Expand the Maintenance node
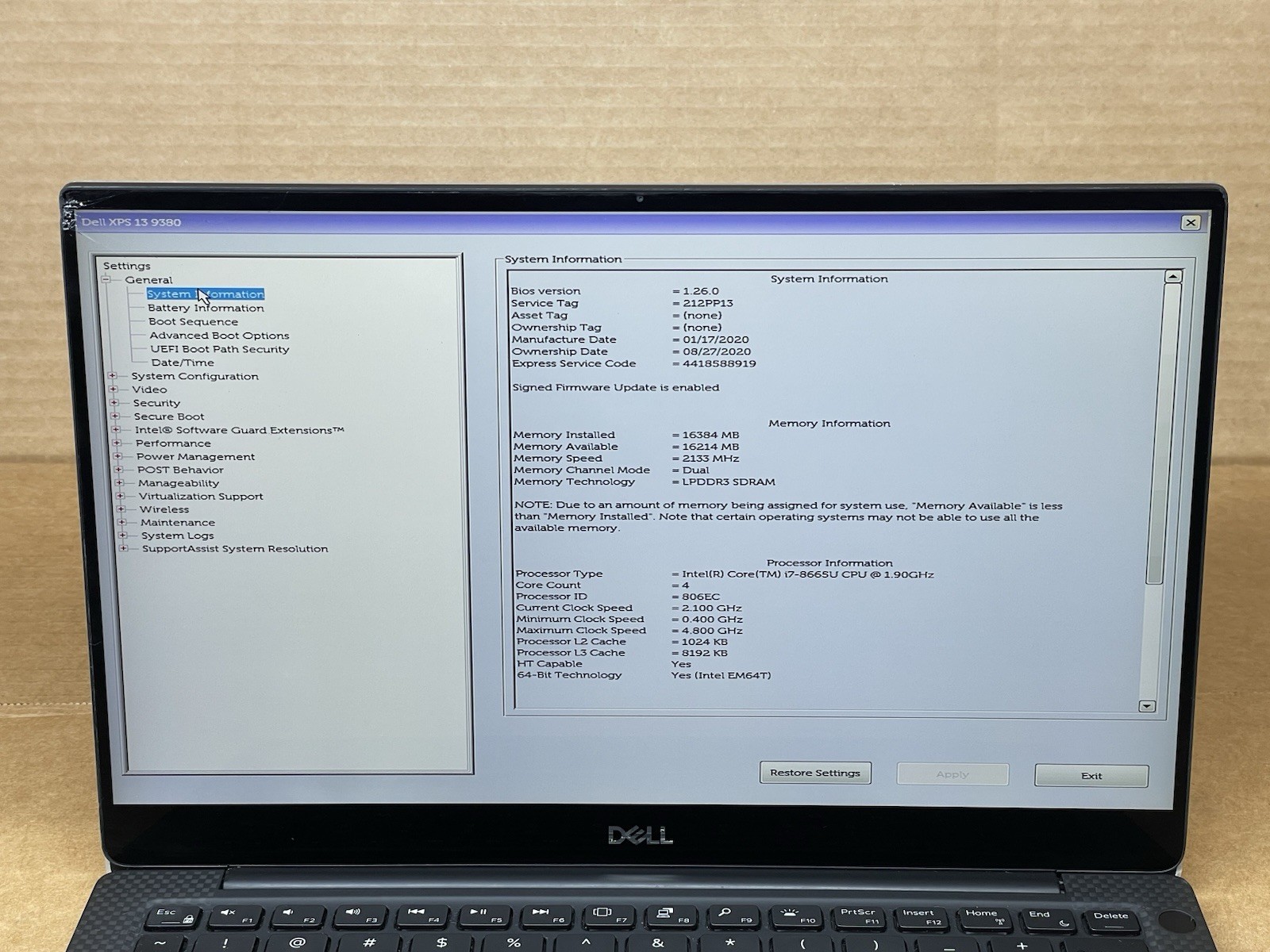This screenshot has height=952, width=1270. coord(121,522)
